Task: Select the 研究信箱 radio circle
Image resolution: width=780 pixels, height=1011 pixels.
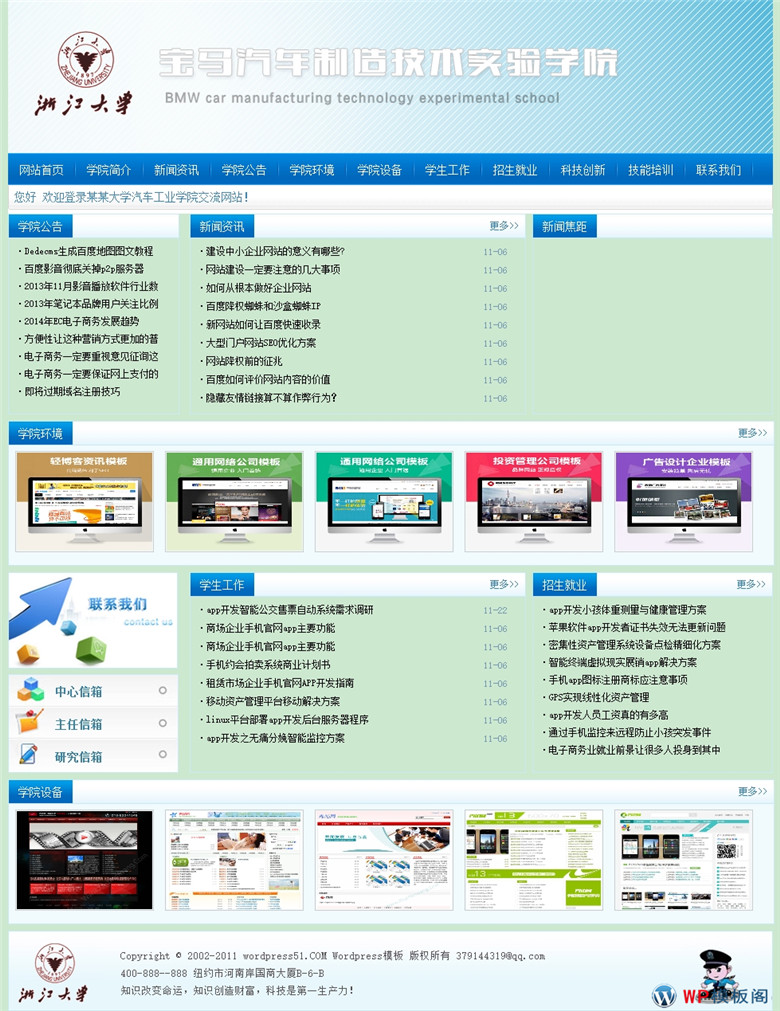Action: 162,754
